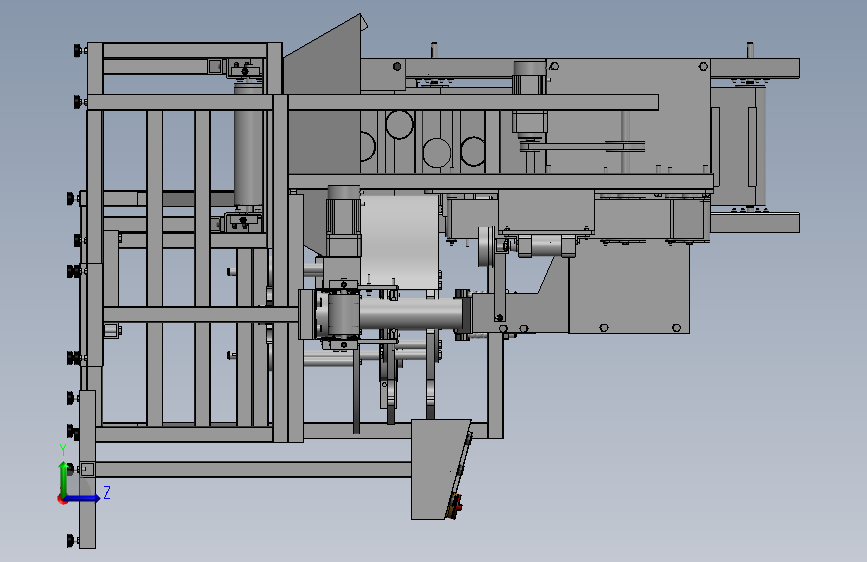Image resolution: width=867 pixels, height=562 pixels.
Task: Click the red X axis origin dot
Action: (62, 499)
